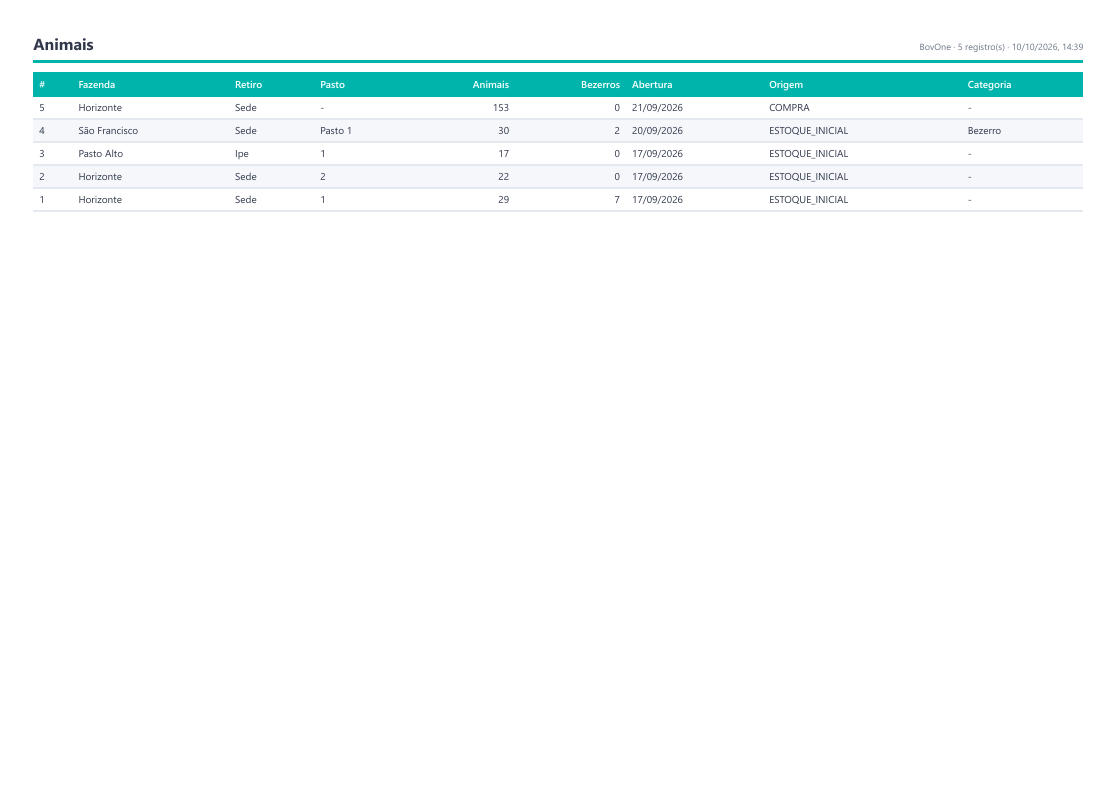Click the Origem column header
Viewport: 1116px width, 787px height.
(786, 85)
